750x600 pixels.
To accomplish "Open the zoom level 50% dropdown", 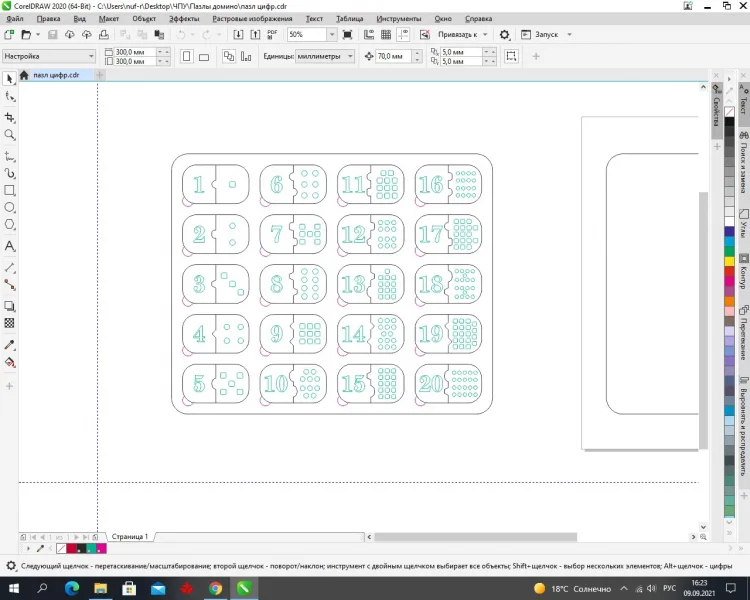I will [x=331, y=34].
